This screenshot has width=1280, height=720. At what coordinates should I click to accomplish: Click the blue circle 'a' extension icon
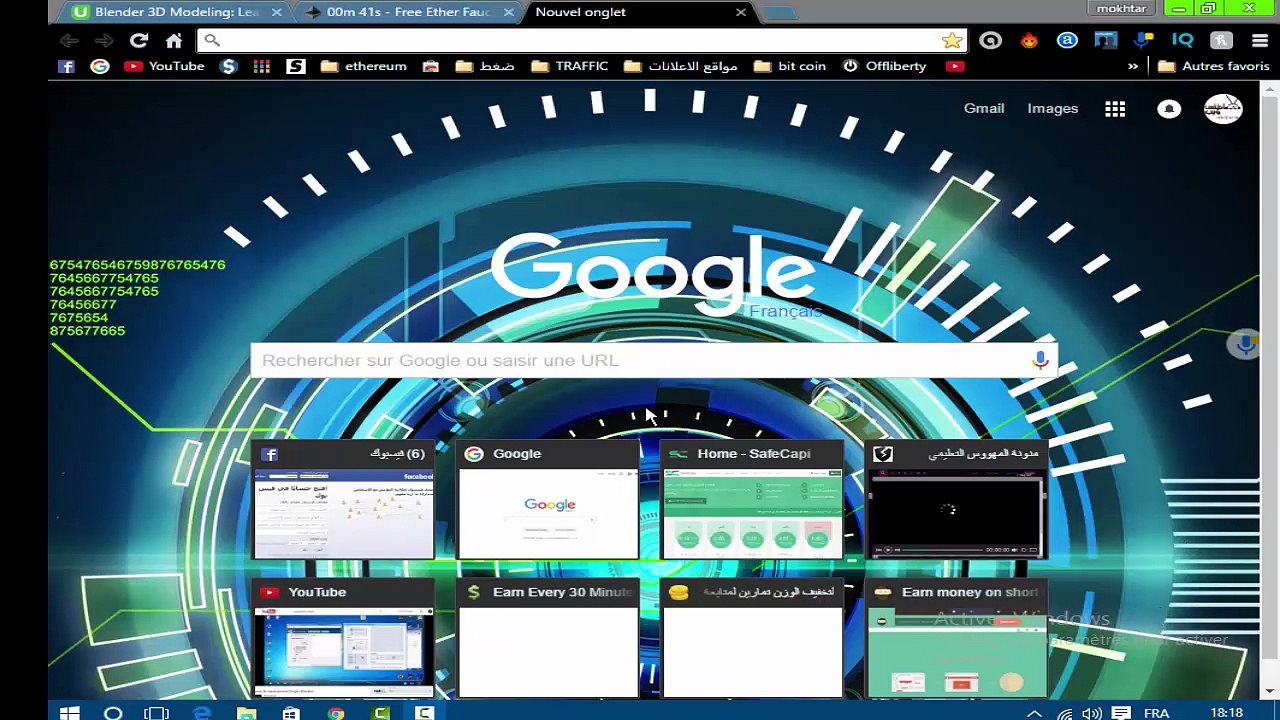pos(1067,40)
